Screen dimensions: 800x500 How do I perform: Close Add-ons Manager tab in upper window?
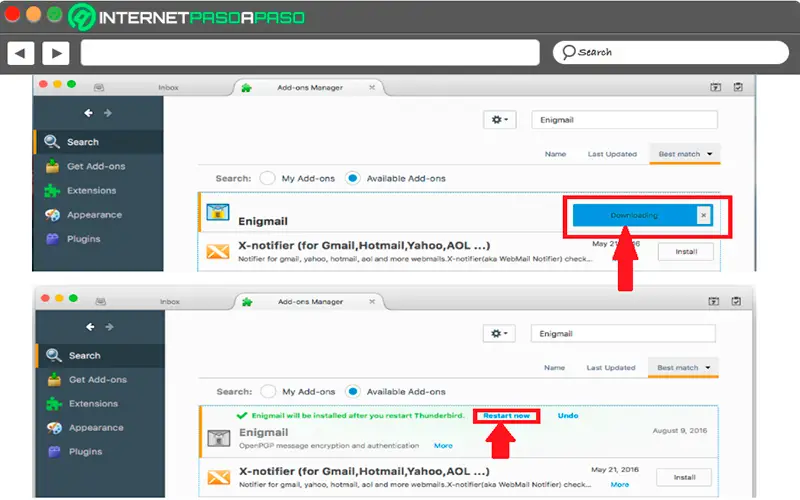(372, 88)
